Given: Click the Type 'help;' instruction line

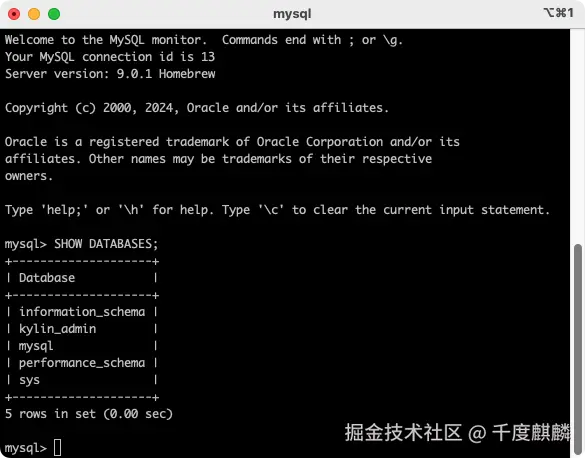Looking at the screenshot, I should click(278, 210).
